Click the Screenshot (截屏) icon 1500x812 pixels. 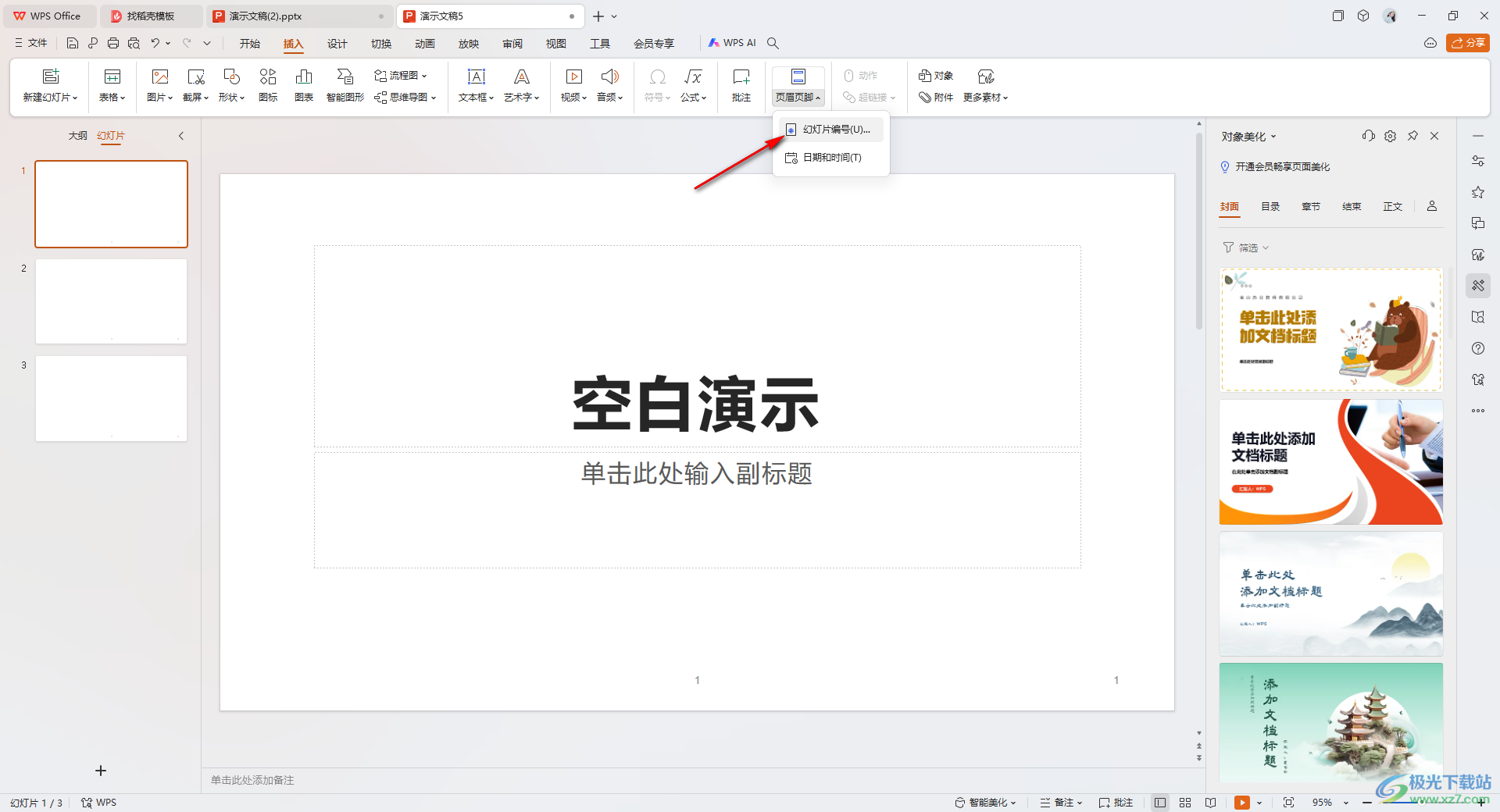(x=196, y=77)
